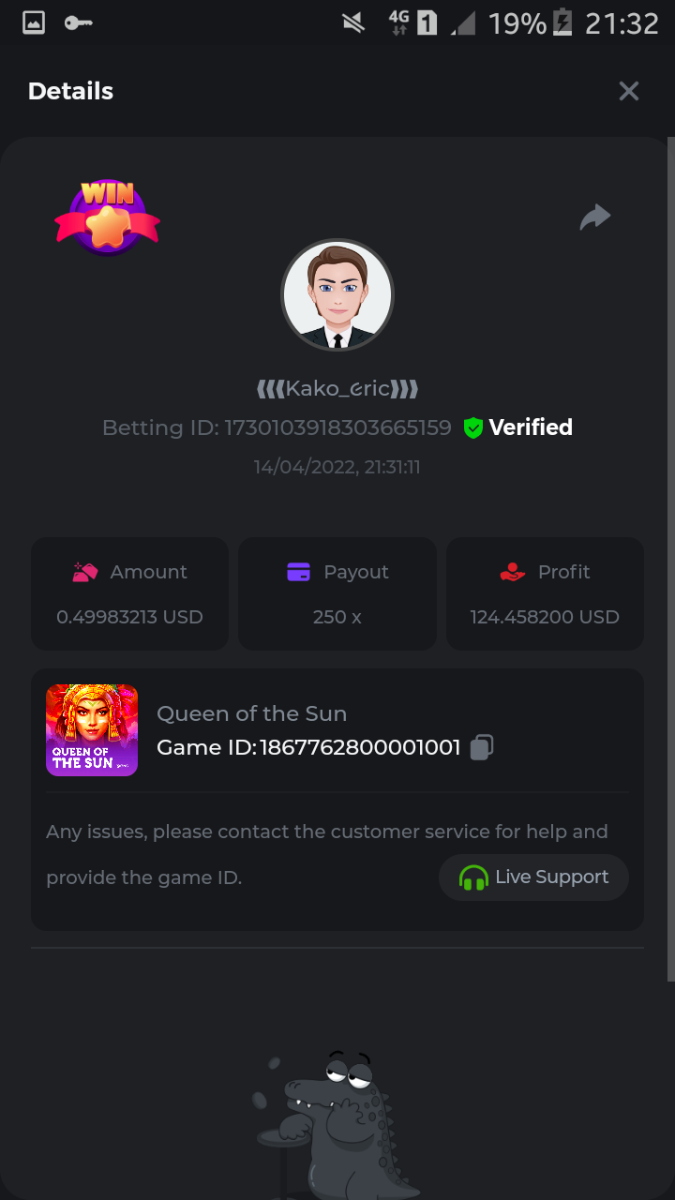Viewport: 675px width, 1200px height.
Task: Tap the Game ID number text
Action: pyautogui.click(x=360, y=747)
